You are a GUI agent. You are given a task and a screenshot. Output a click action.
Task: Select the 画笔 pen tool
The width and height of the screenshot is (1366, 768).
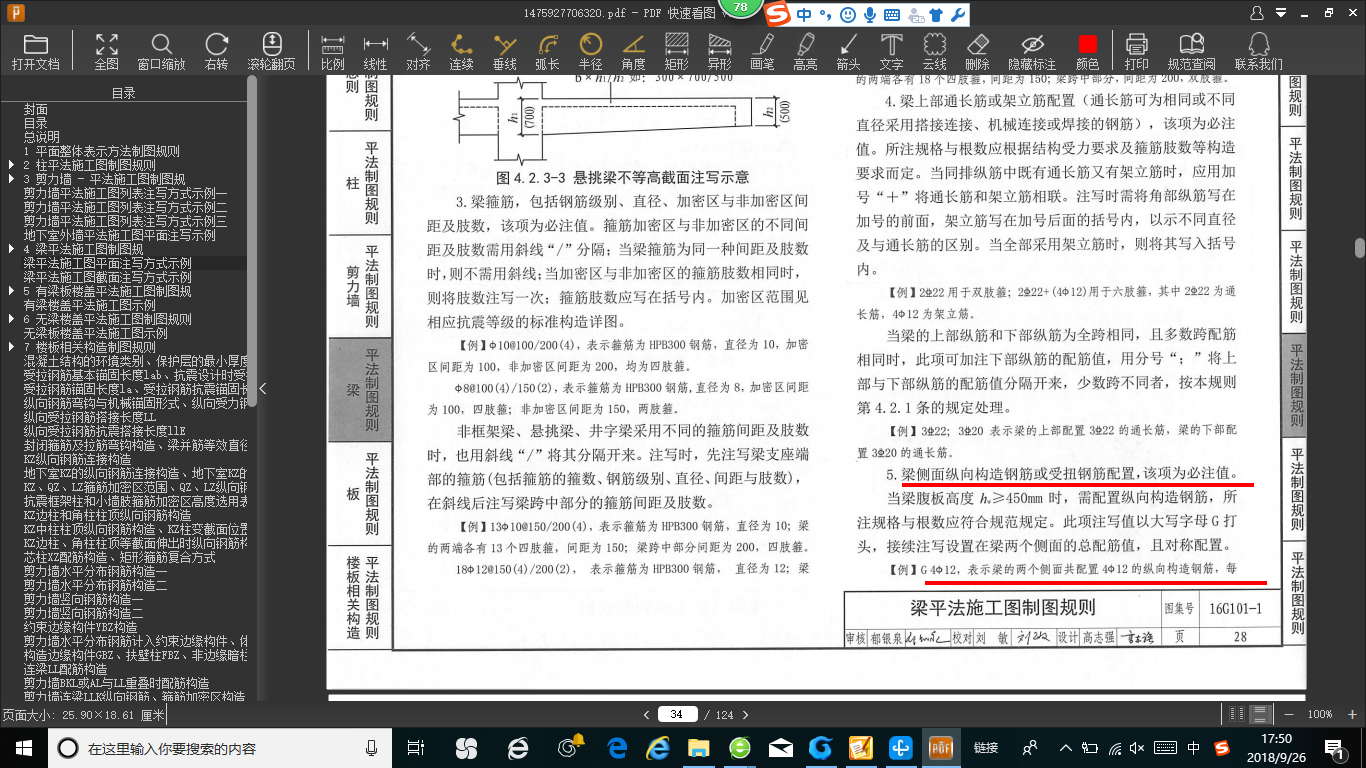point(762,51)
